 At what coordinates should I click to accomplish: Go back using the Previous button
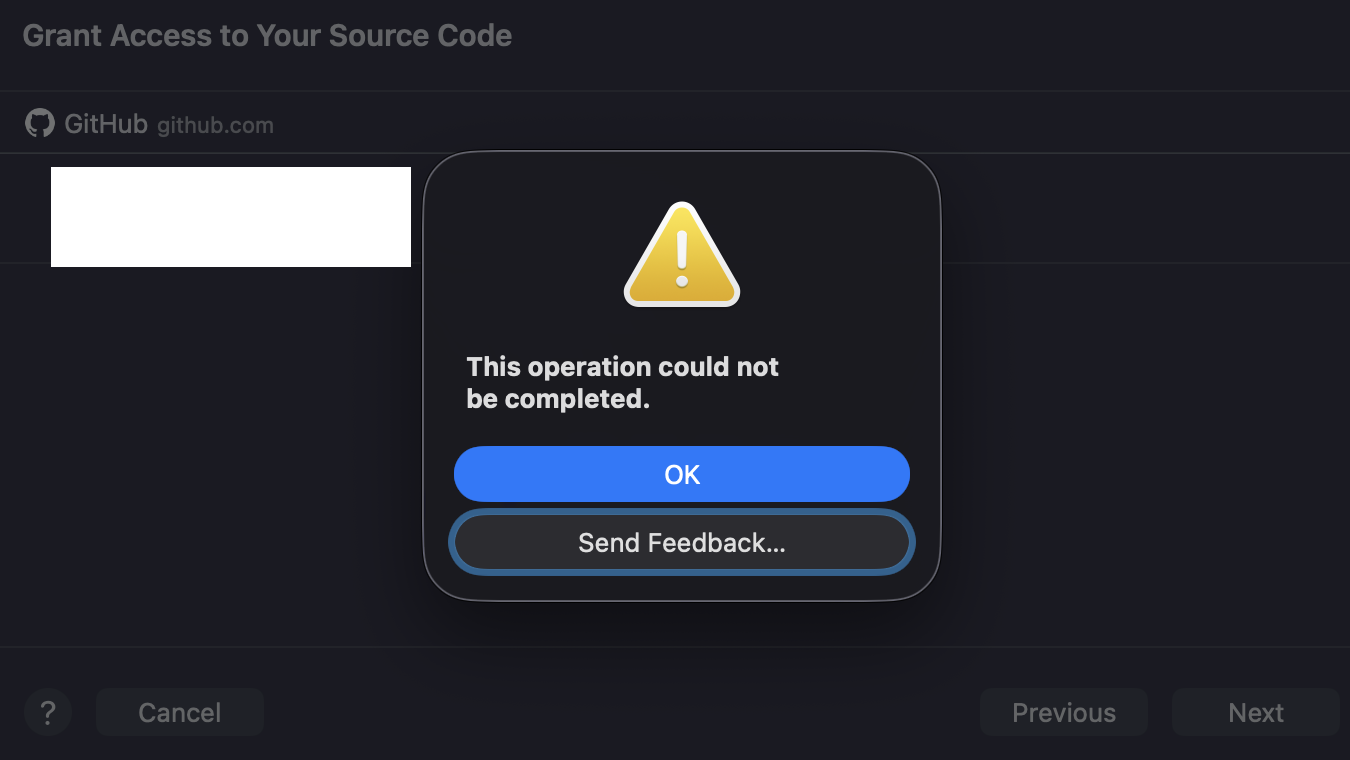click(1064, 713)
